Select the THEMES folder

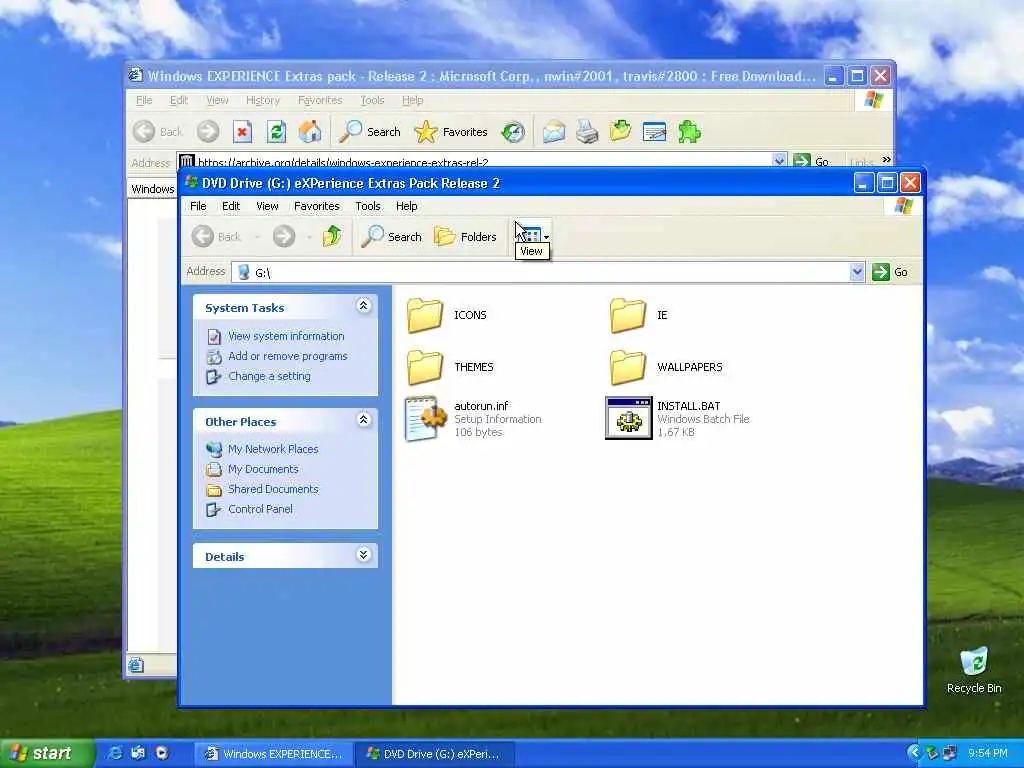(x=425, y=367)
